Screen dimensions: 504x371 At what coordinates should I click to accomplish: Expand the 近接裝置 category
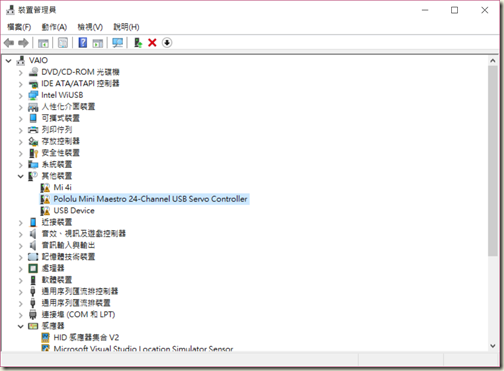coord(21,222)
